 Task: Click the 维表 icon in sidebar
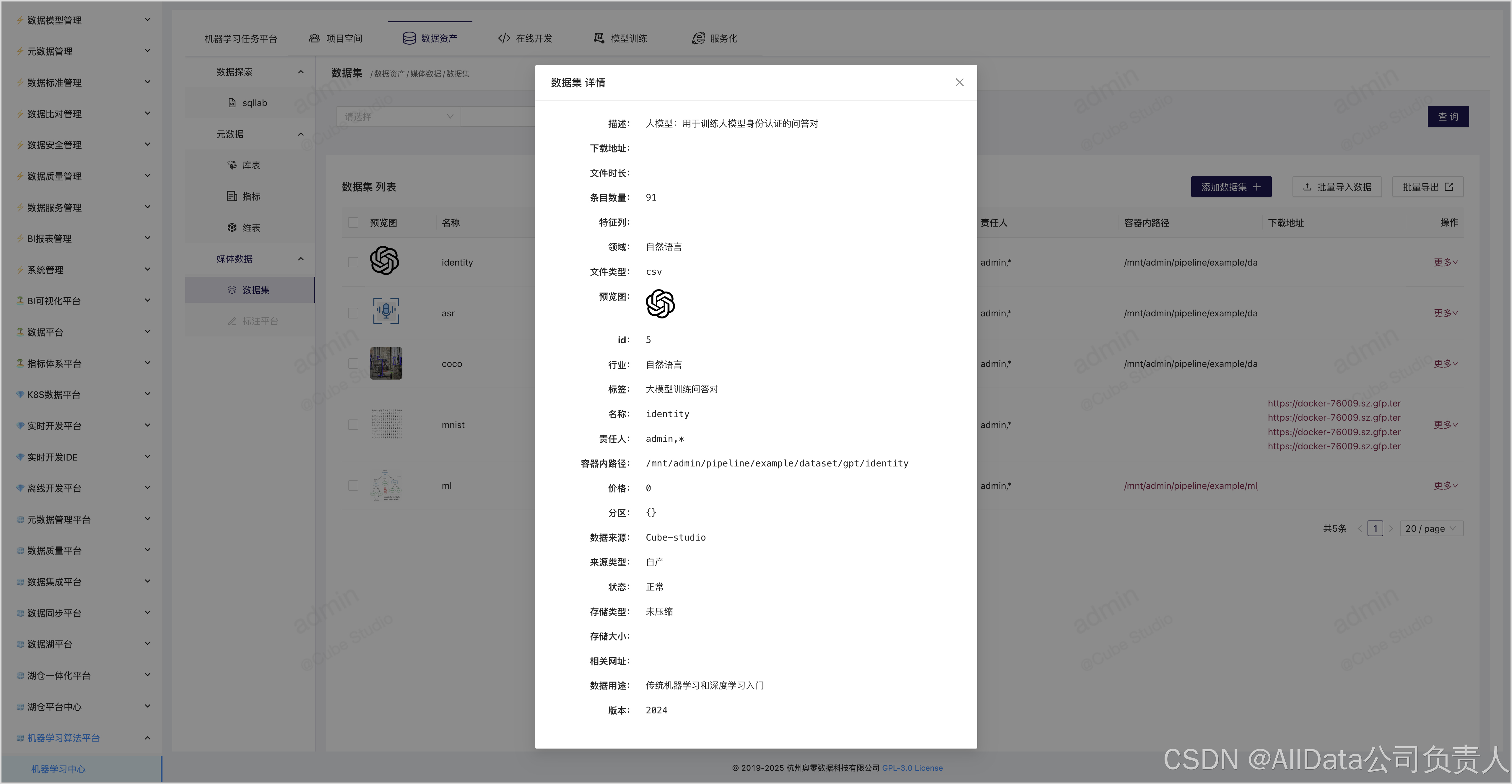[232, 227]
